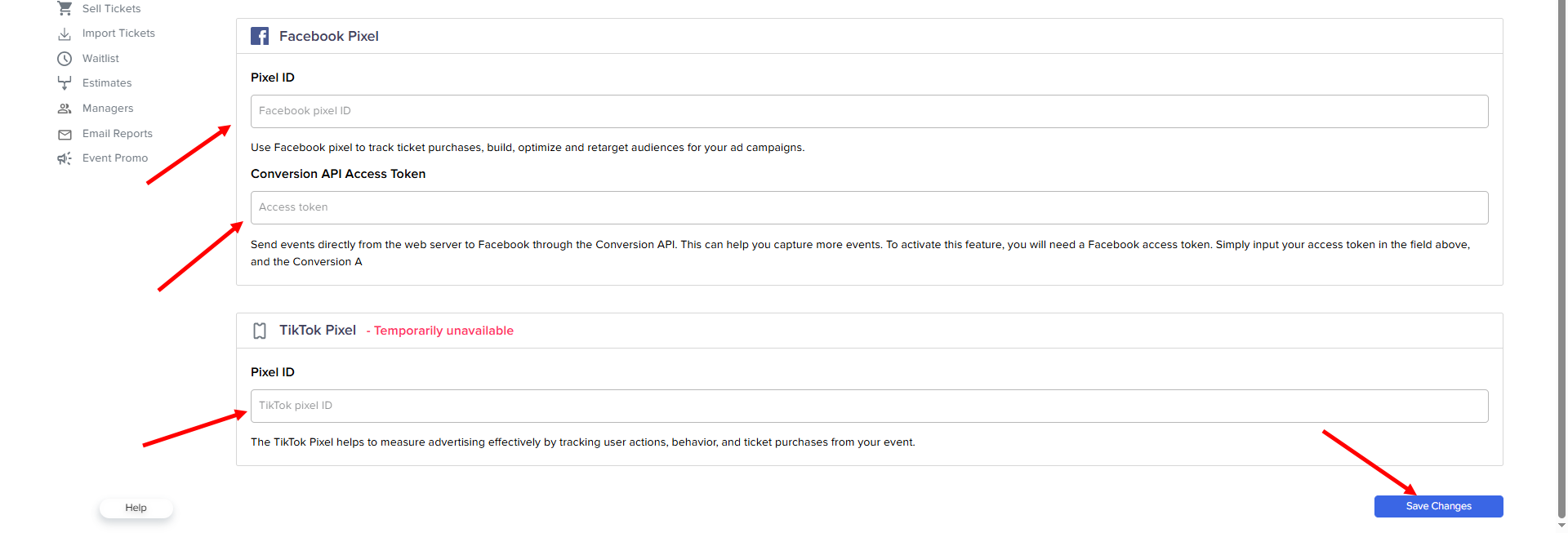
Task: Click the Sell Tickets cart icon
Action: tap(65, 8)
